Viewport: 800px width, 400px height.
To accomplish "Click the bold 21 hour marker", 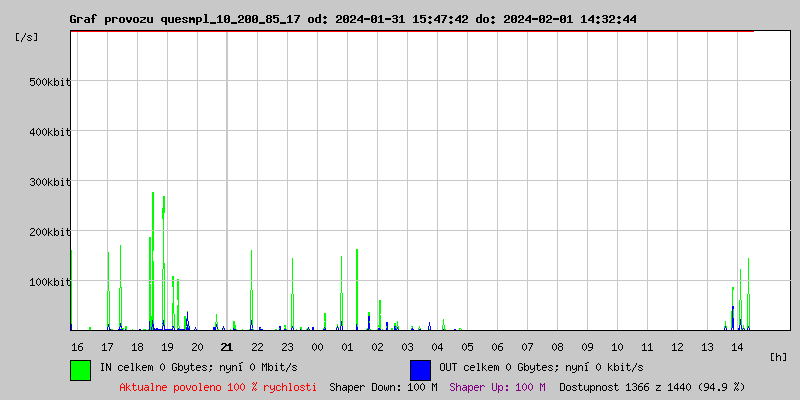I will [227, 347].
